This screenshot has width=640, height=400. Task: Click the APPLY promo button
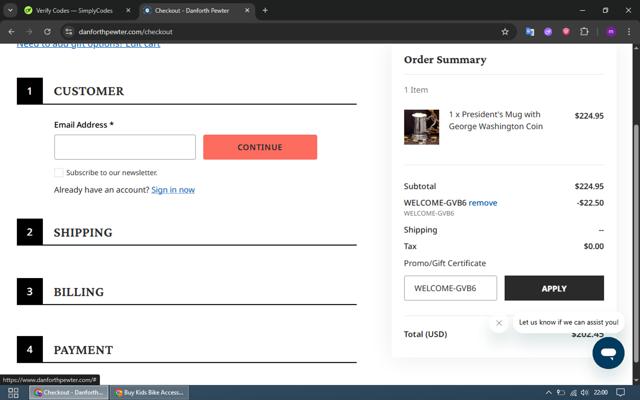[554, 288]
